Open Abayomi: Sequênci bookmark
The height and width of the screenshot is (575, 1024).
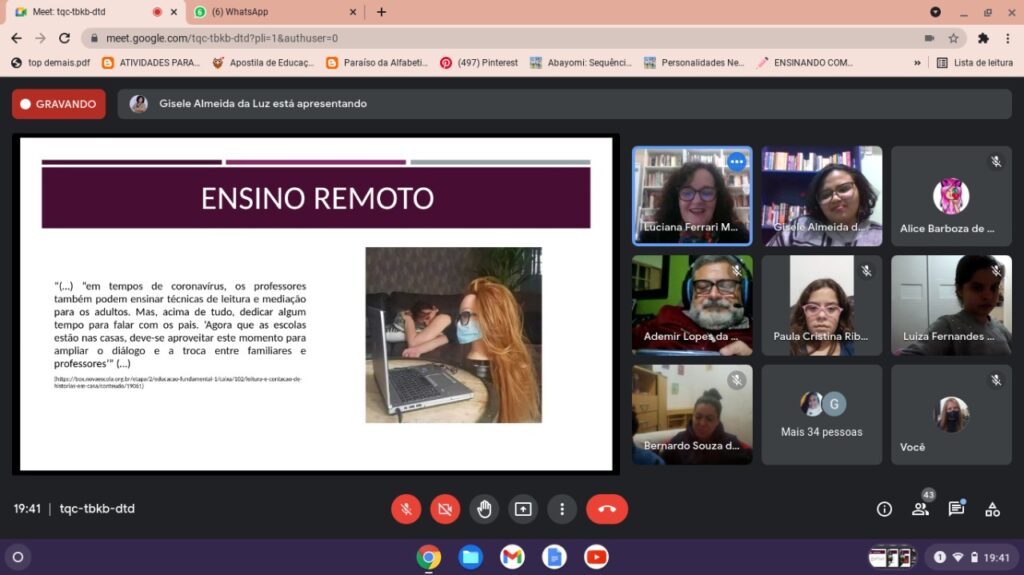click(581, 63)
